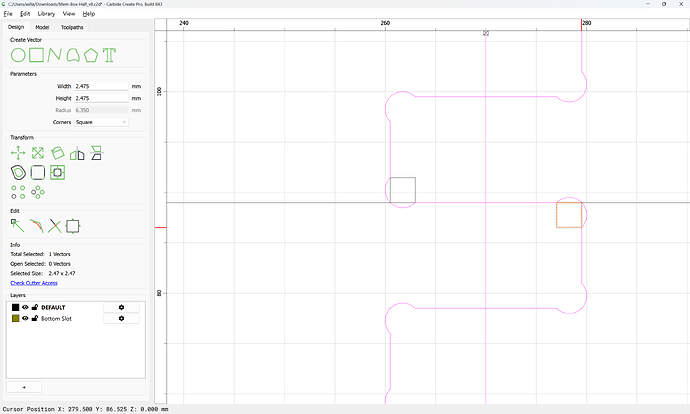This screenshot has height=414, width=690.
Task: Select the gray square on canvas
Action: click(x=403, y=190)
